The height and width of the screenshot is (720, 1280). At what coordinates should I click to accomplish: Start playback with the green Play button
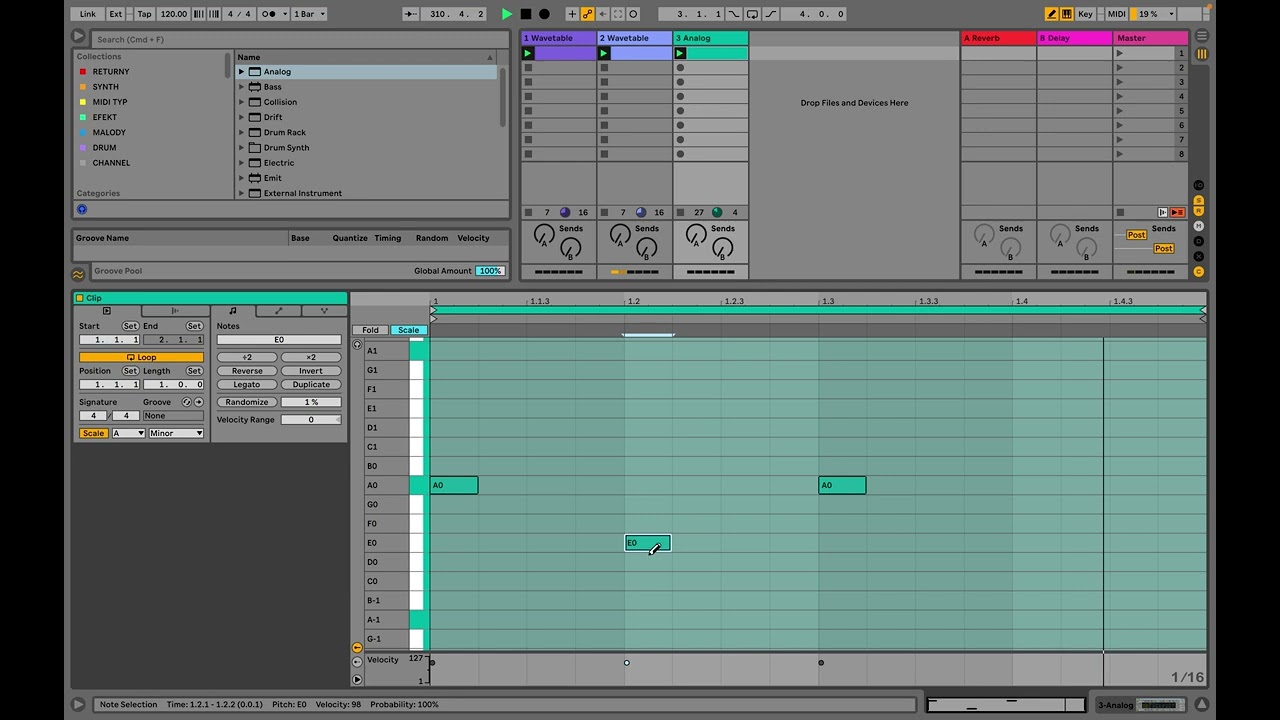coord(507,14)
